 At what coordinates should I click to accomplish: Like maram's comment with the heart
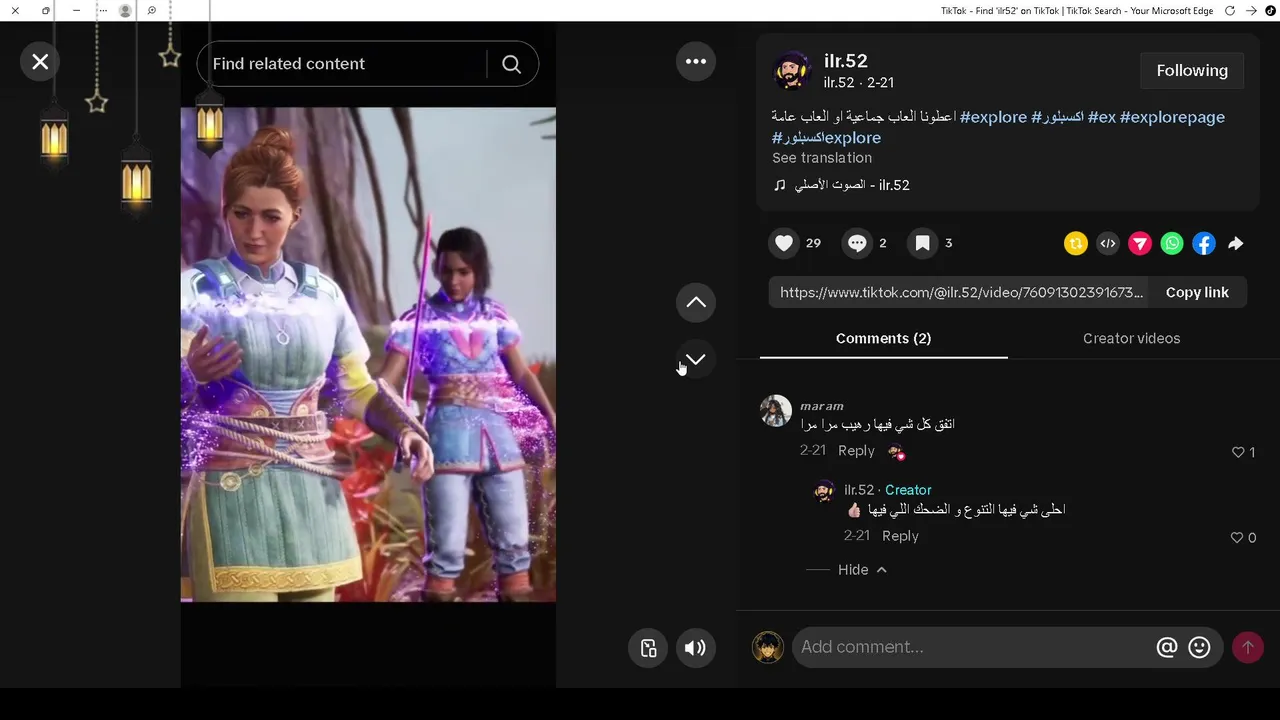point(1238,452)
